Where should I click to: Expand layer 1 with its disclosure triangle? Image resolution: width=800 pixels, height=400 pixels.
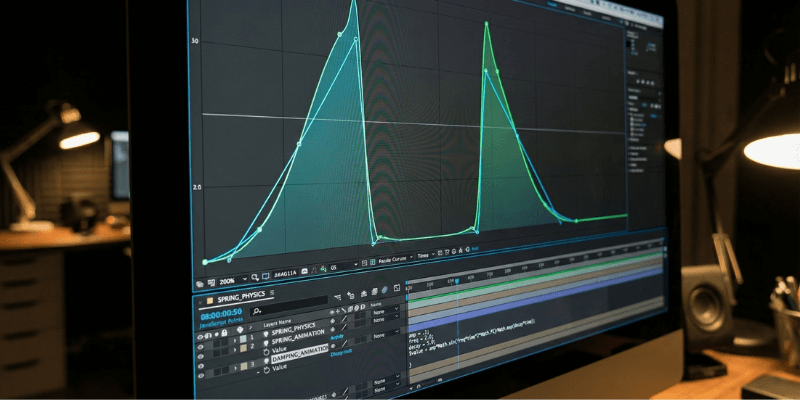[x=235, y=341]
